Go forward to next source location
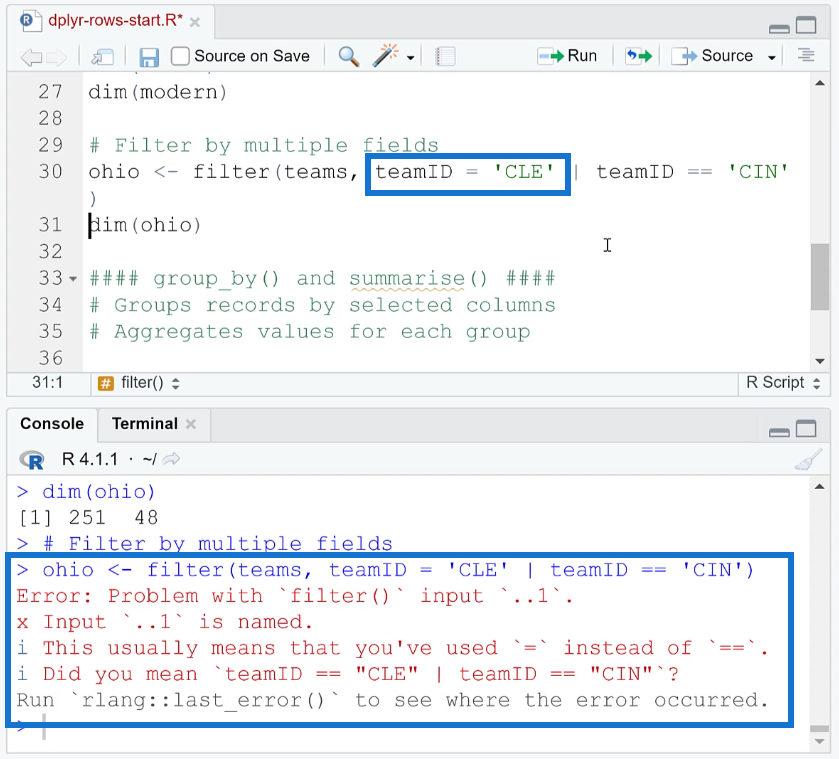Image resolution: width=839 pixels, height=759 pixels. coord(56,57)
